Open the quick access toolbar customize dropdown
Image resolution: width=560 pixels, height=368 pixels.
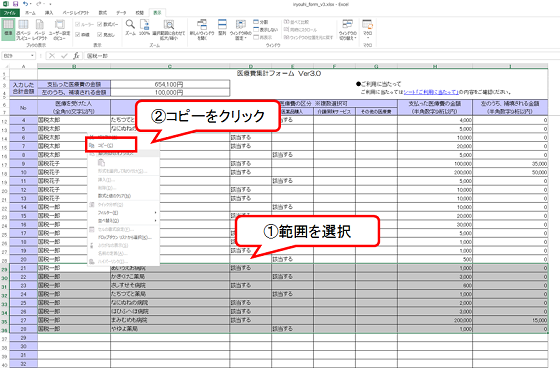coord(50,4)
